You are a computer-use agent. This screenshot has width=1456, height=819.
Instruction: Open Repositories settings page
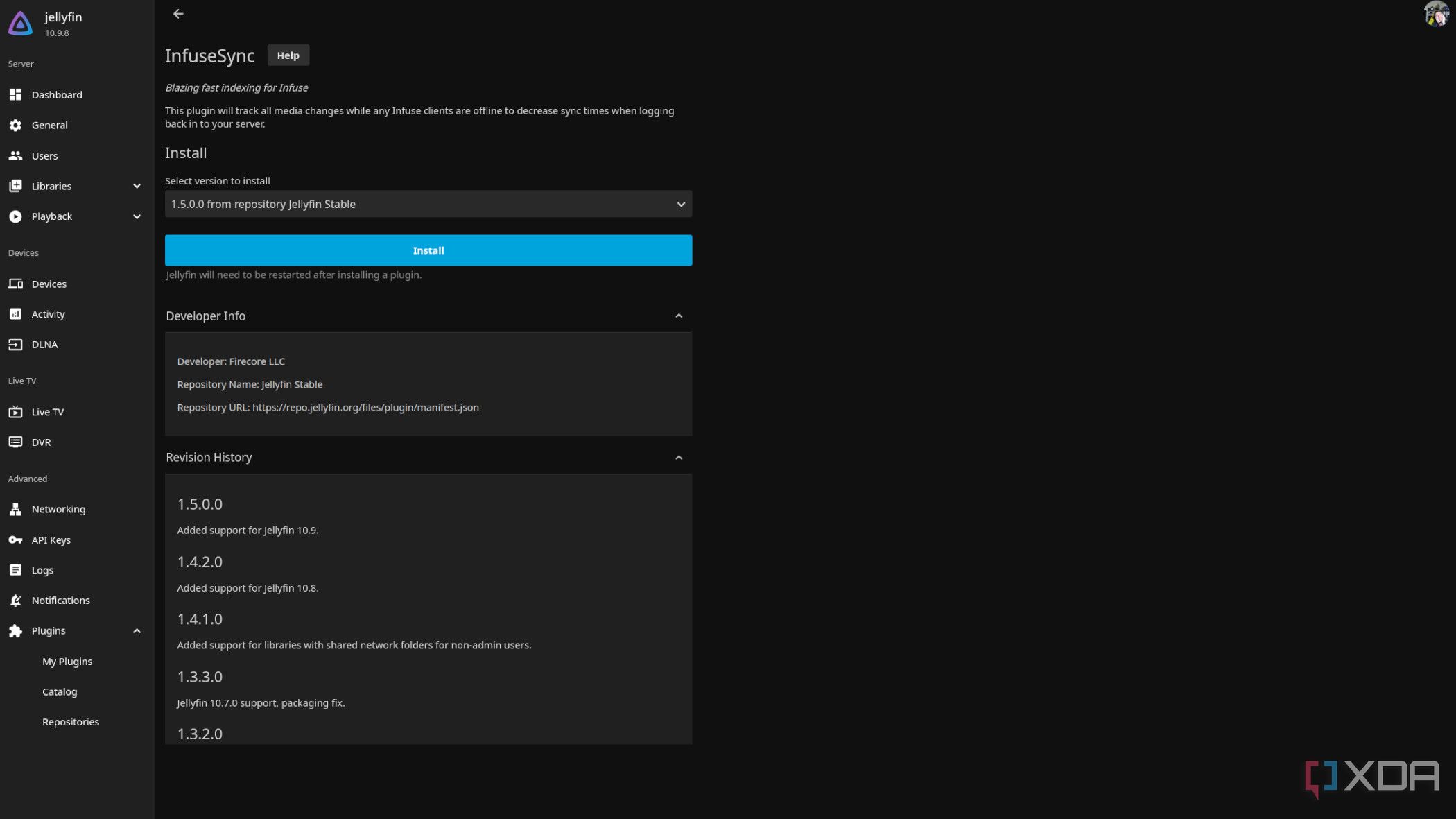pyautogui.click(x=70, y=722)
